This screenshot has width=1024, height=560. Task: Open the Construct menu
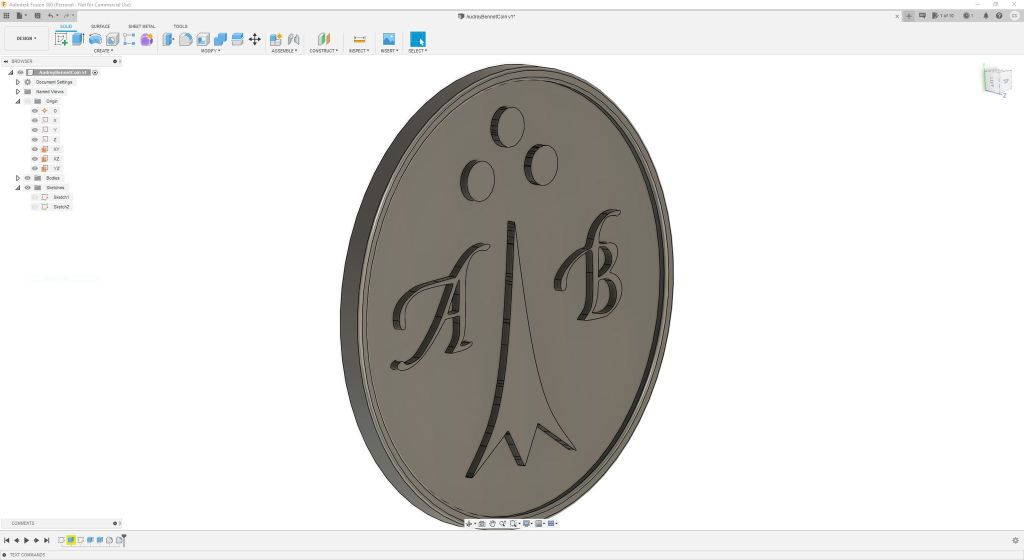323,50
